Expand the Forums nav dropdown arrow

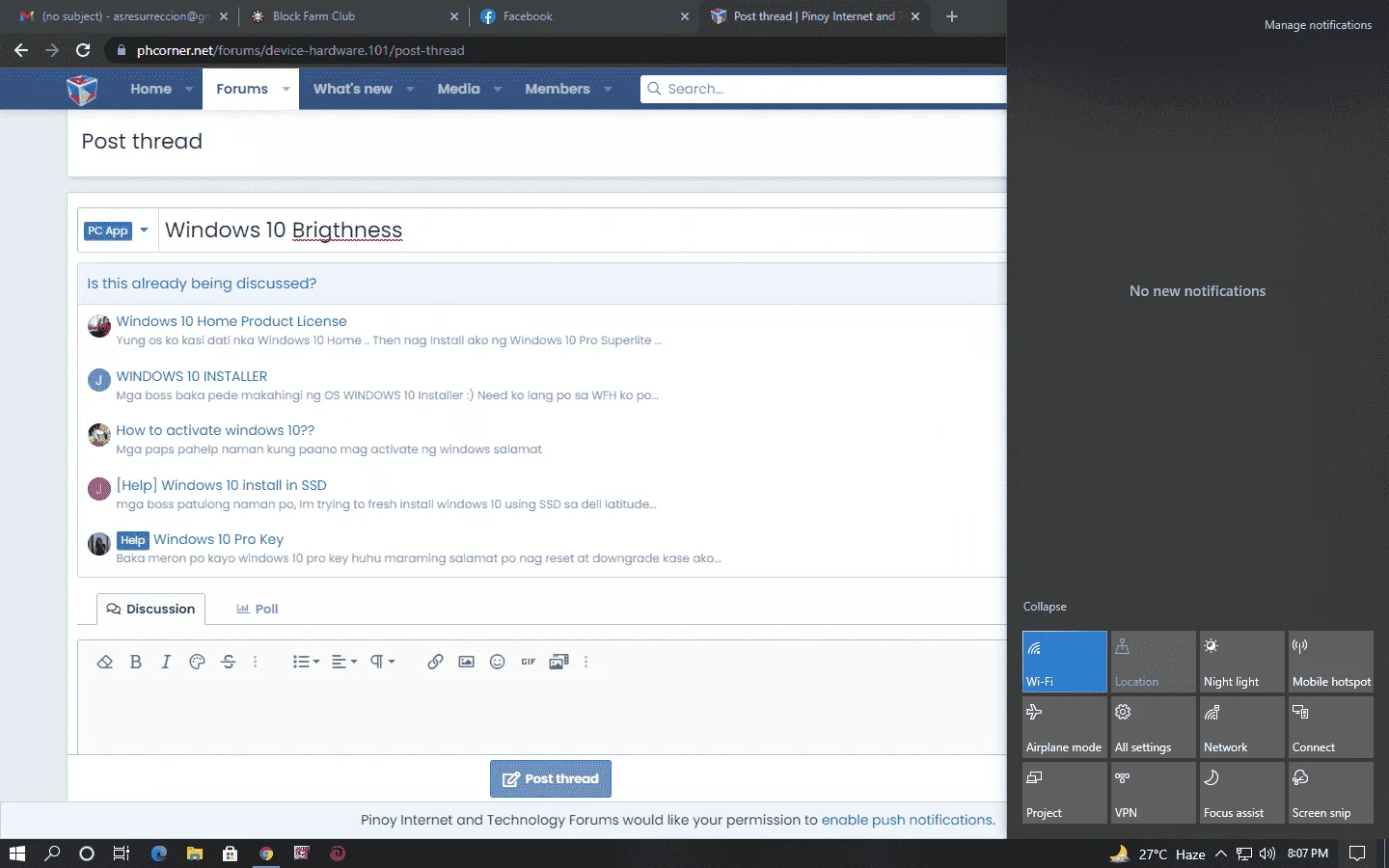[286, 89]
